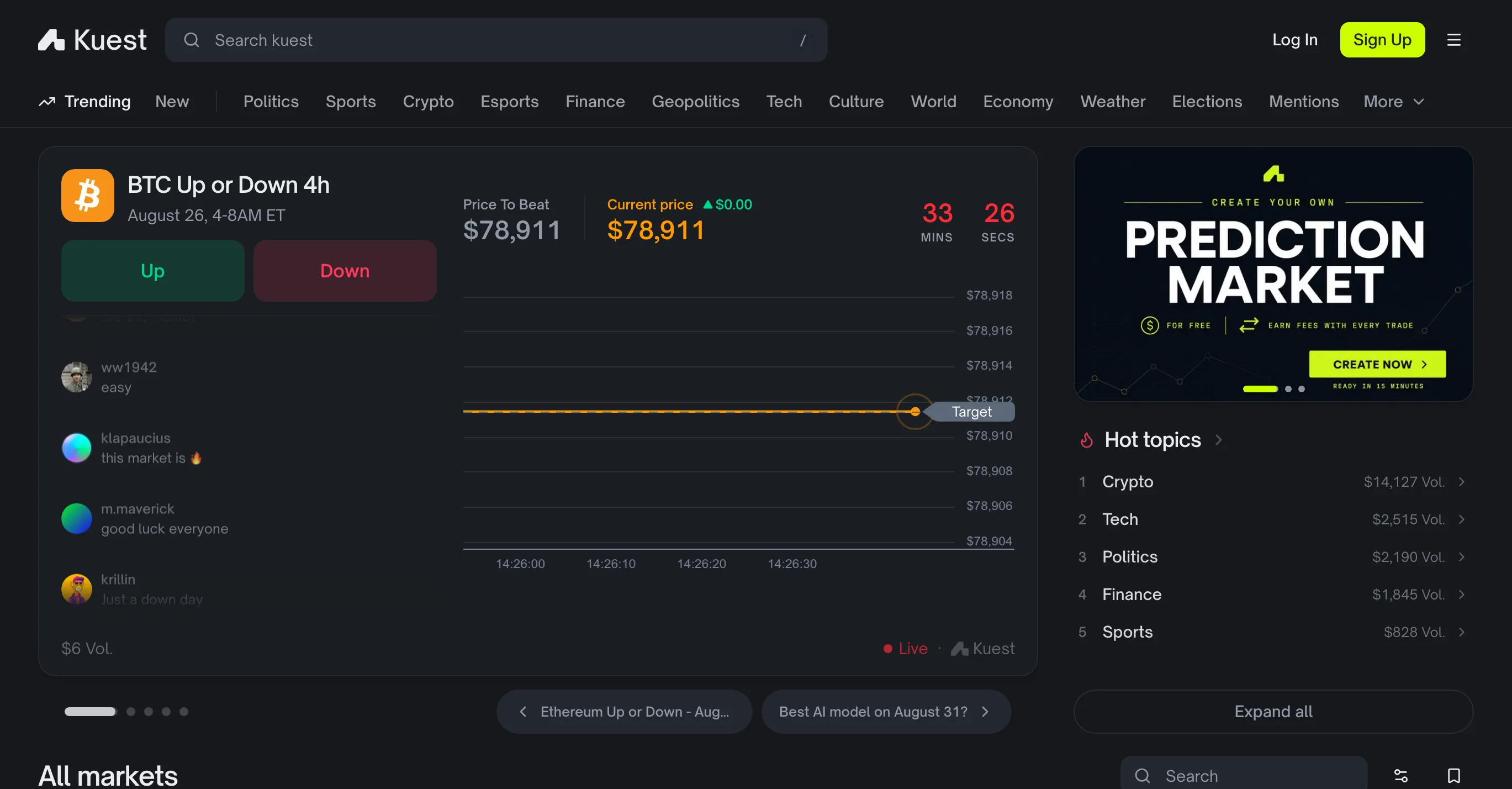
Task: Open the Sports topic row chevron
Action: pyautogui.click(x=1461, y=632)
